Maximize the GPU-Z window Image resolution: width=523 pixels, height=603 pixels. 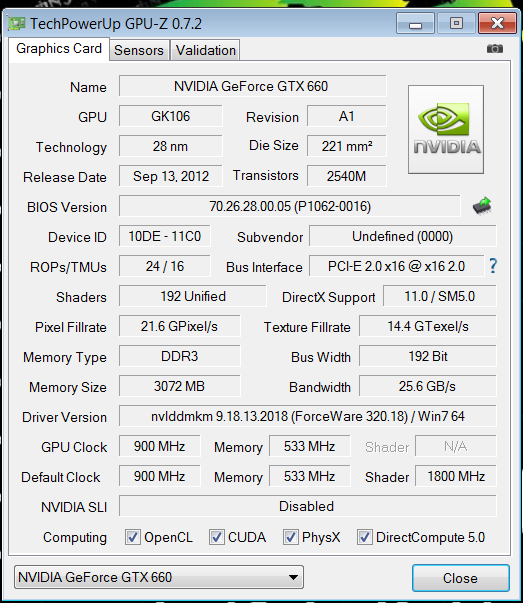coord(456,23)
